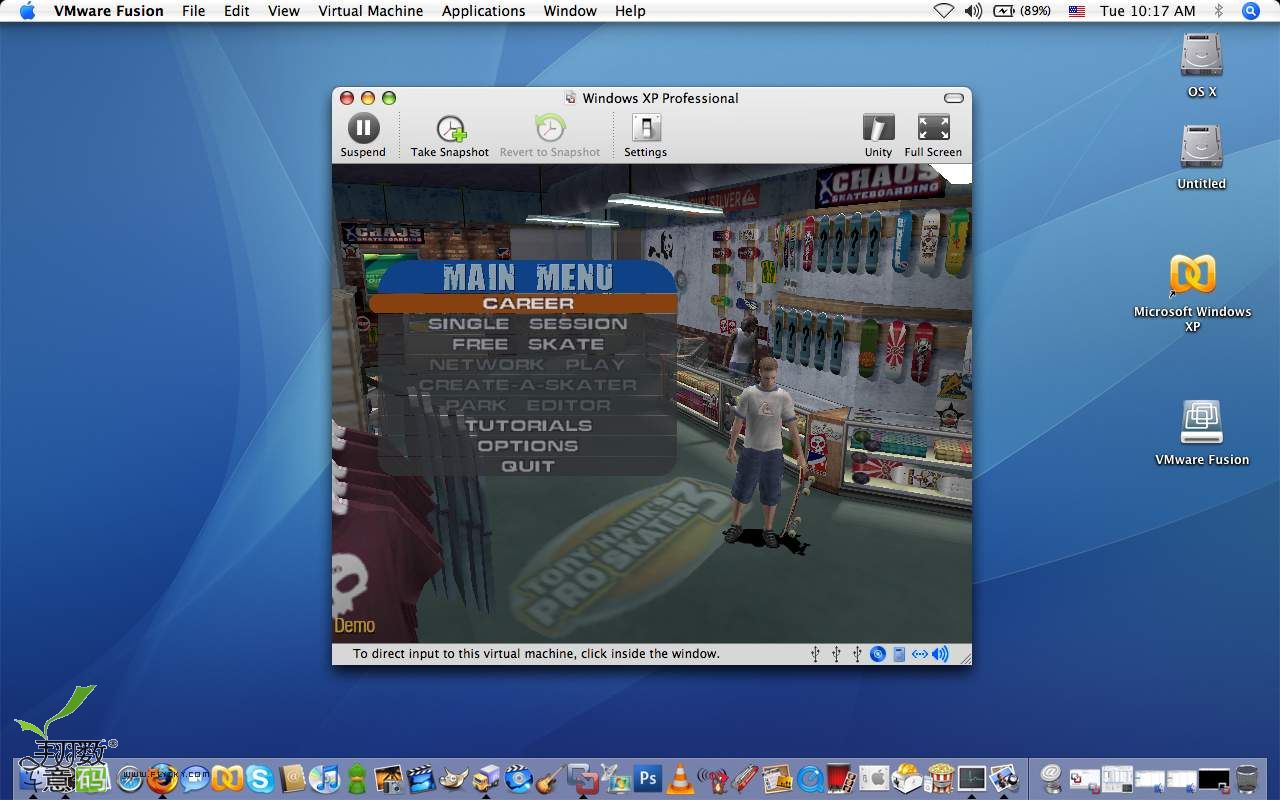Image resolution: width=1280 pixels, height=800 pixels.
Task: Open the Bluetooth status menu
Action: point(1219,11)
